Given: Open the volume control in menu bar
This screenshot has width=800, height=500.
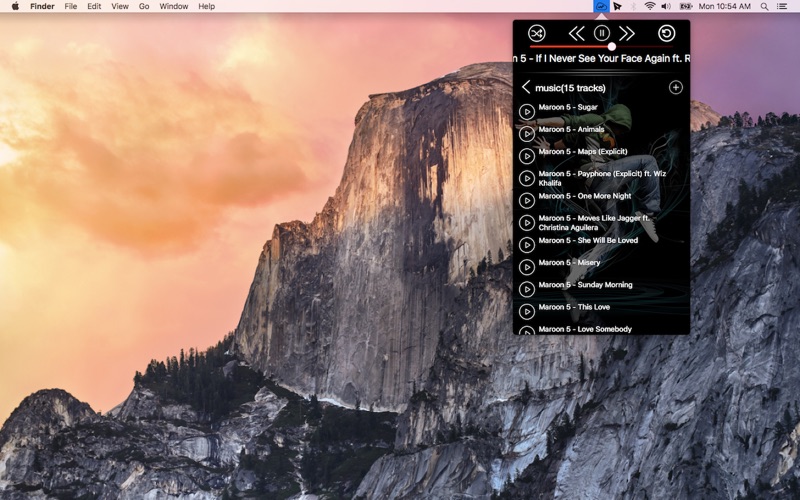Looking at the screenshot, I should (666, 6).
